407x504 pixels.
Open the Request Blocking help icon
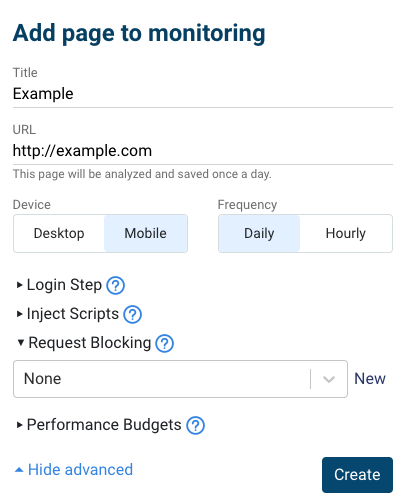(x=165, y=343)
